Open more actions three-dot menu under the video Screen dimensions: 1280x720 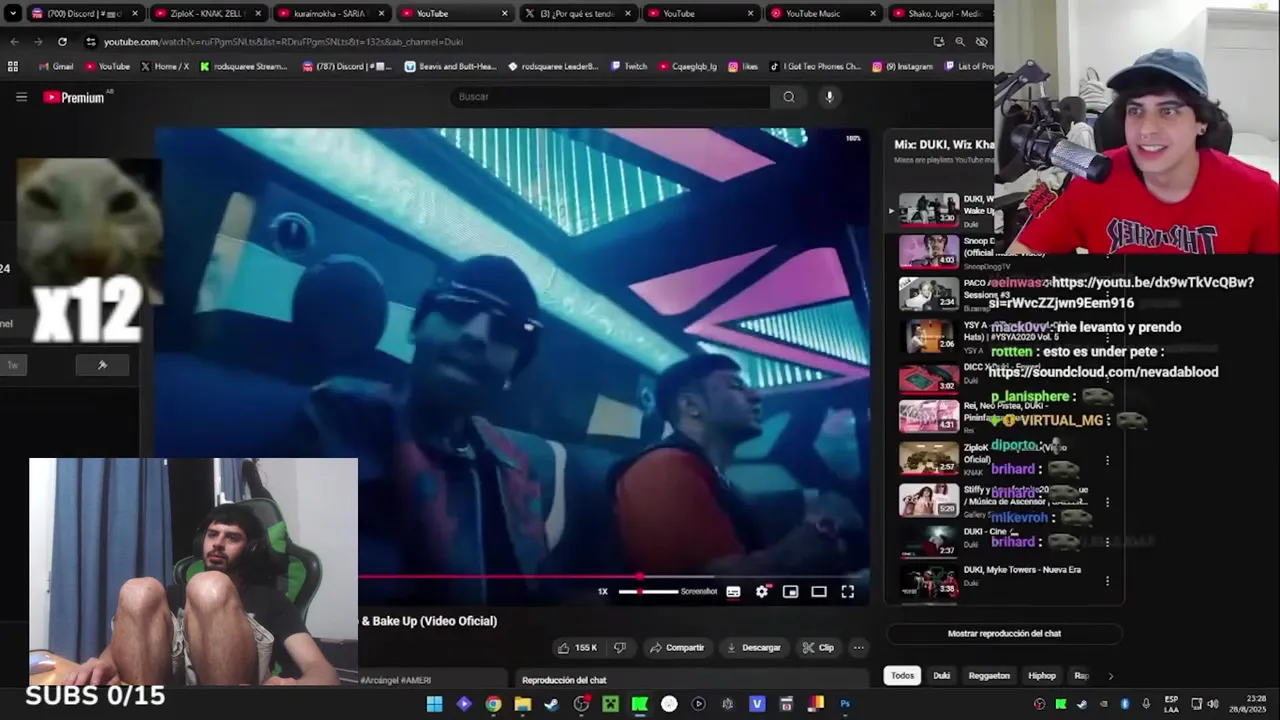tap(858, 648)
